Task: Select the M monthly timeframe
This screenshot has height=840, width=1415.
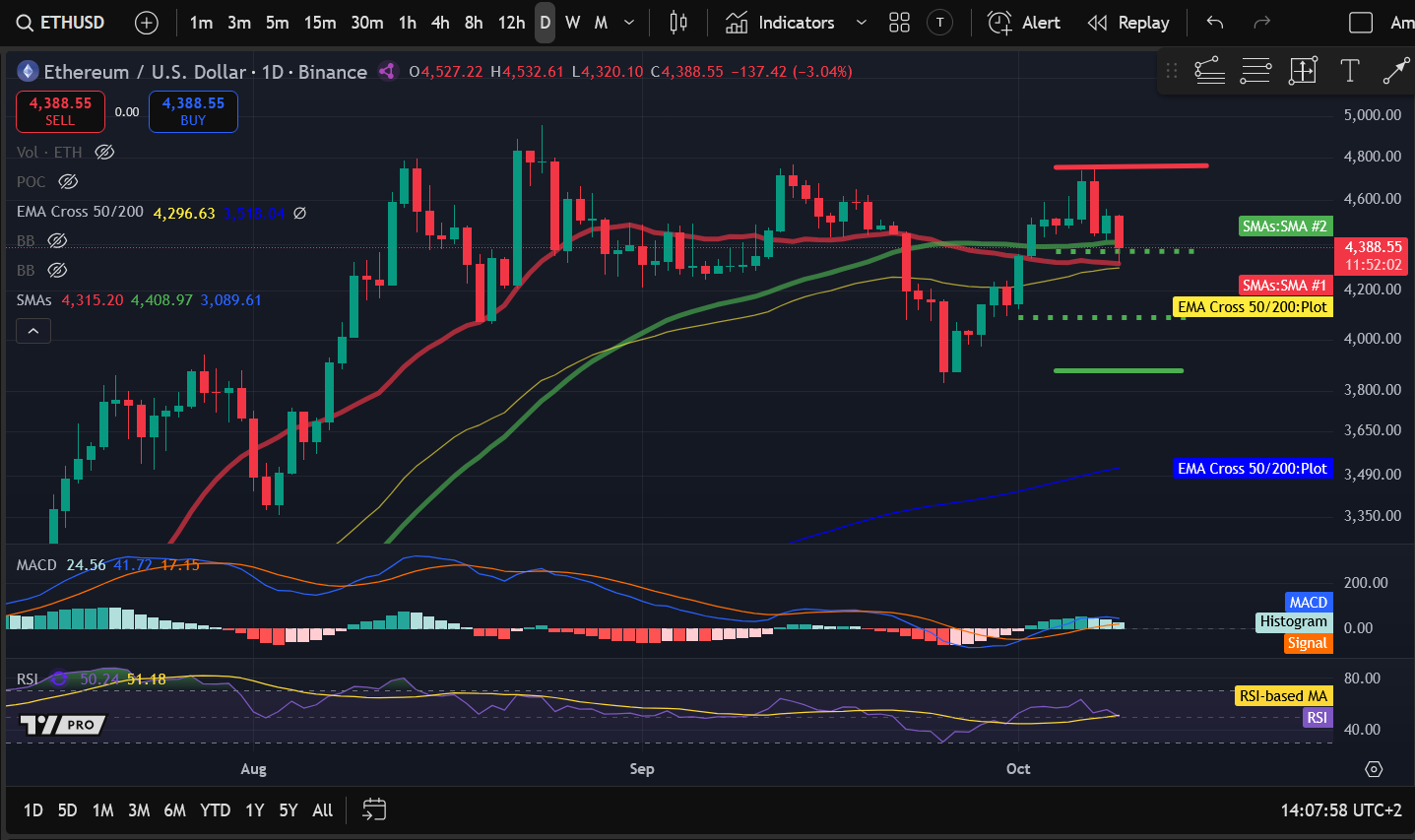Action: pyautogui.click(x=601, y=23)
